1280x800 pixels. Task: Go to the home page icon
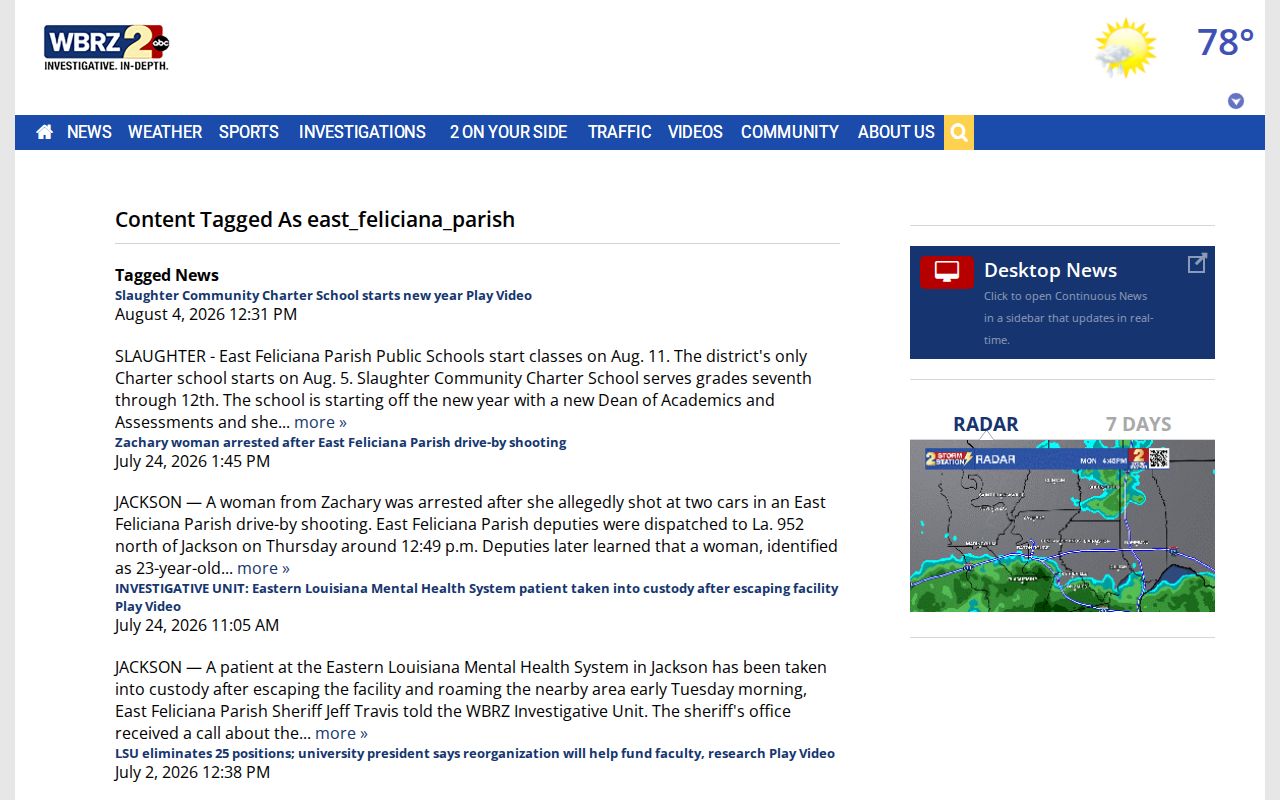pyautogui.click(x=44, y=132)
